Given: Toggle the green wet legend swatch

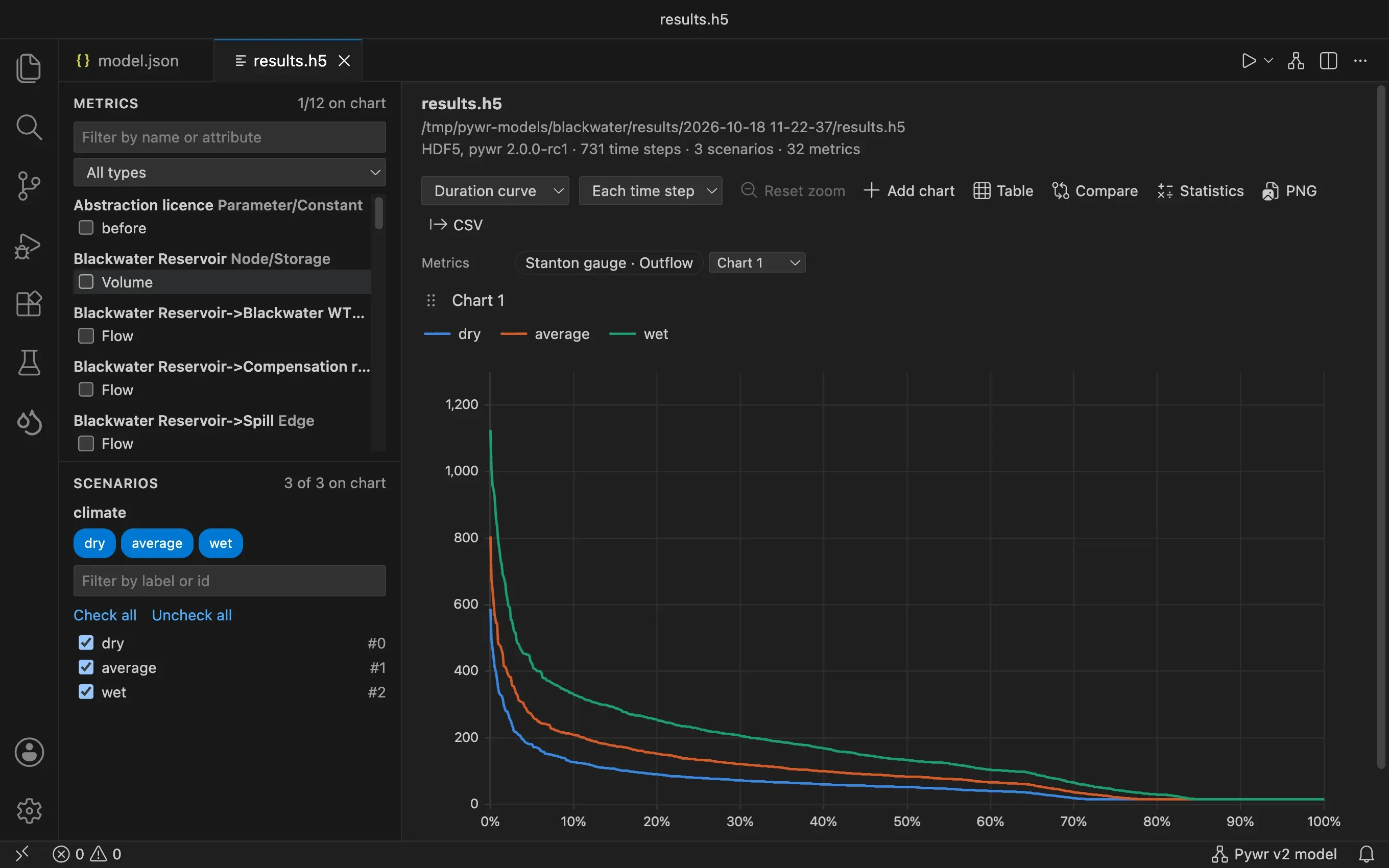Looking at the screenshot, I should (622, 334).
